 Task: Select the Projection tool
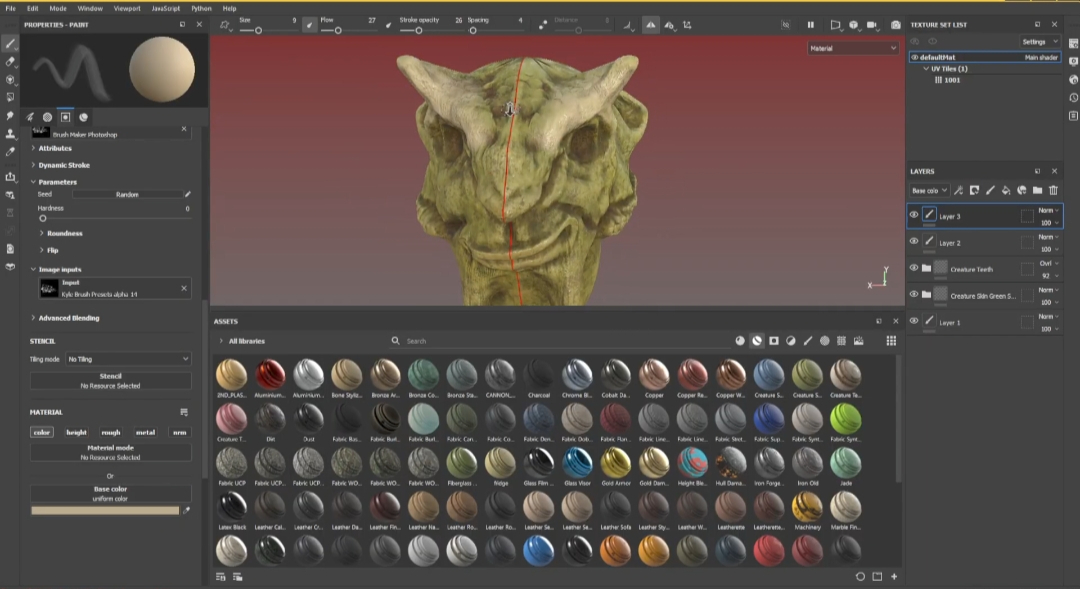point(10,79)
